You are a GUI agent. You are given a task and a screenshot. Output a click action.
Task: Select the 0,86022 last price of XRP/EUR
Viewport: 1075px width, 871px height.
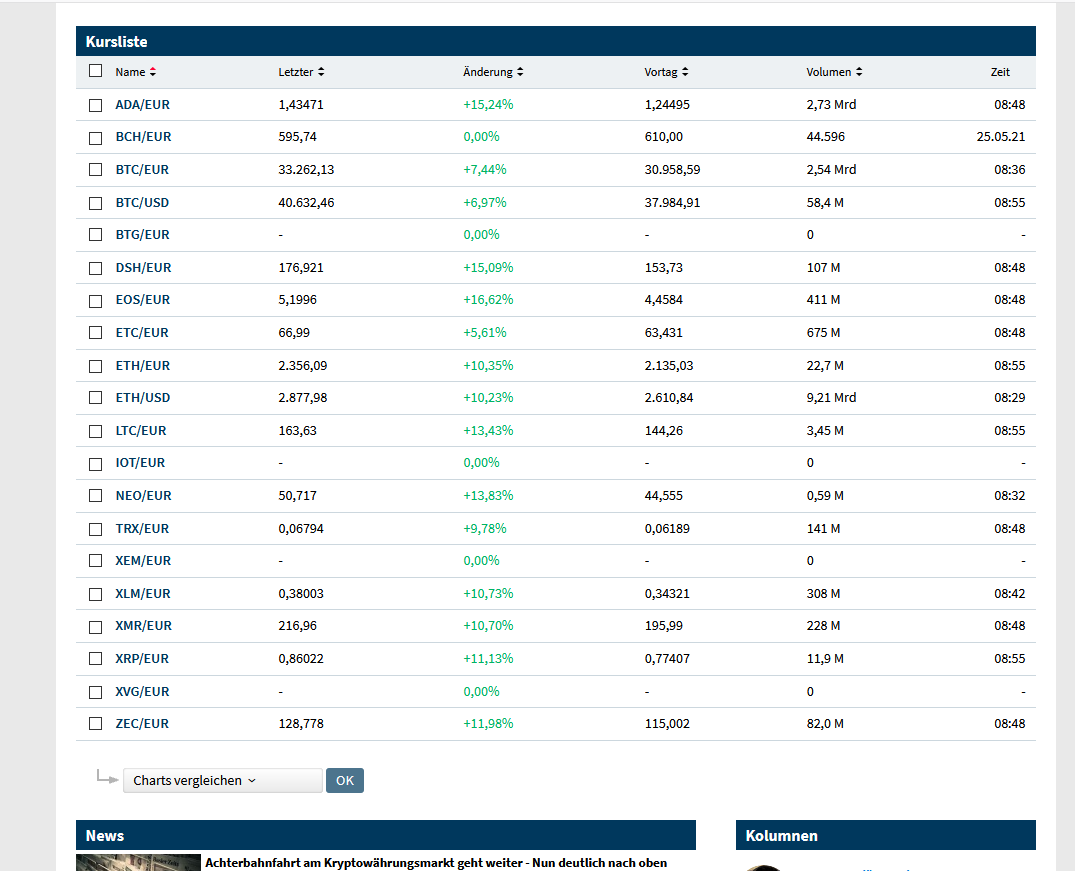[x=301, y=659]
